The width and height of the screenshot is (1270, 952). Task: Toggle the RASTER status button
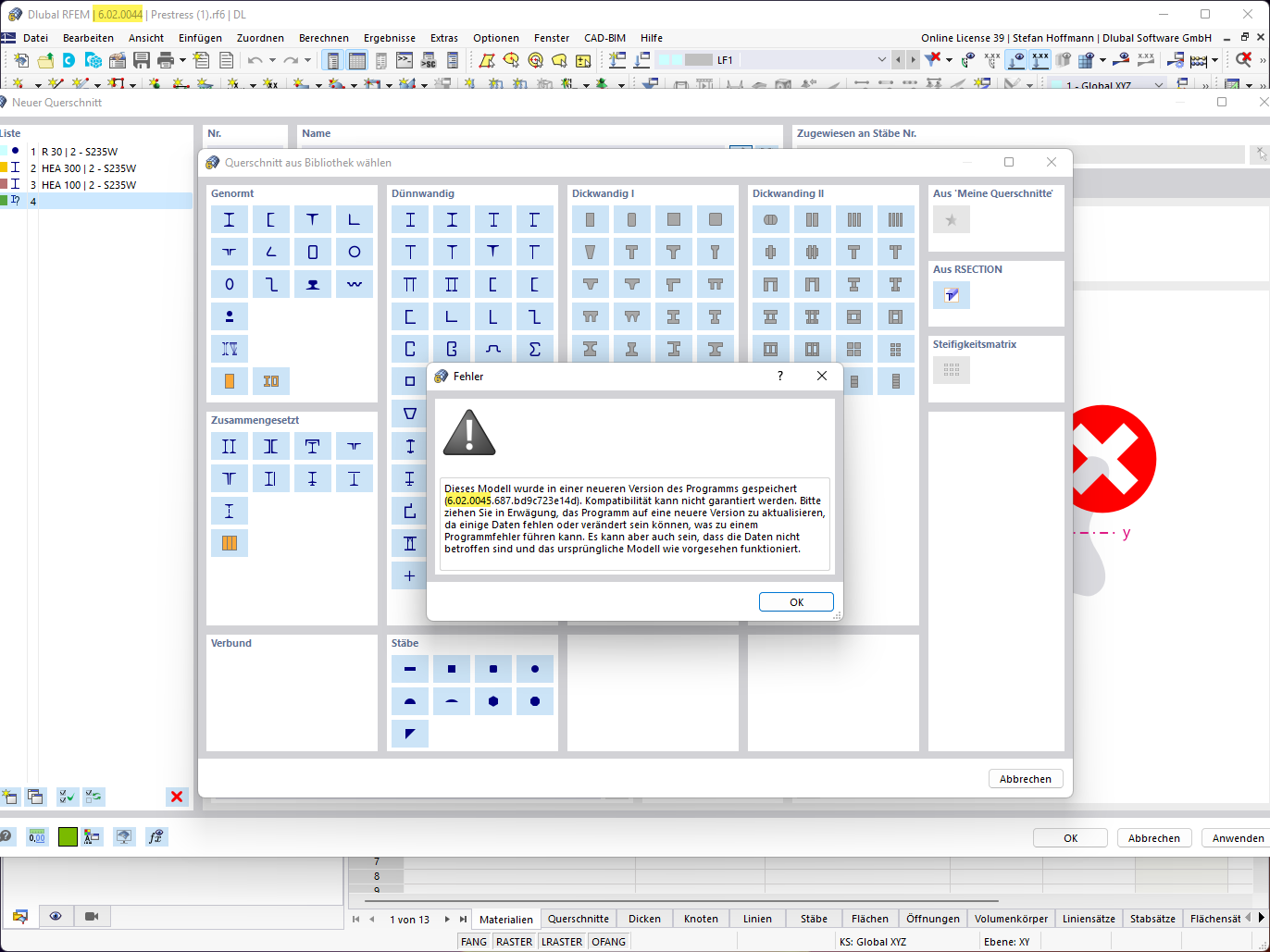[x=514, y=942]
